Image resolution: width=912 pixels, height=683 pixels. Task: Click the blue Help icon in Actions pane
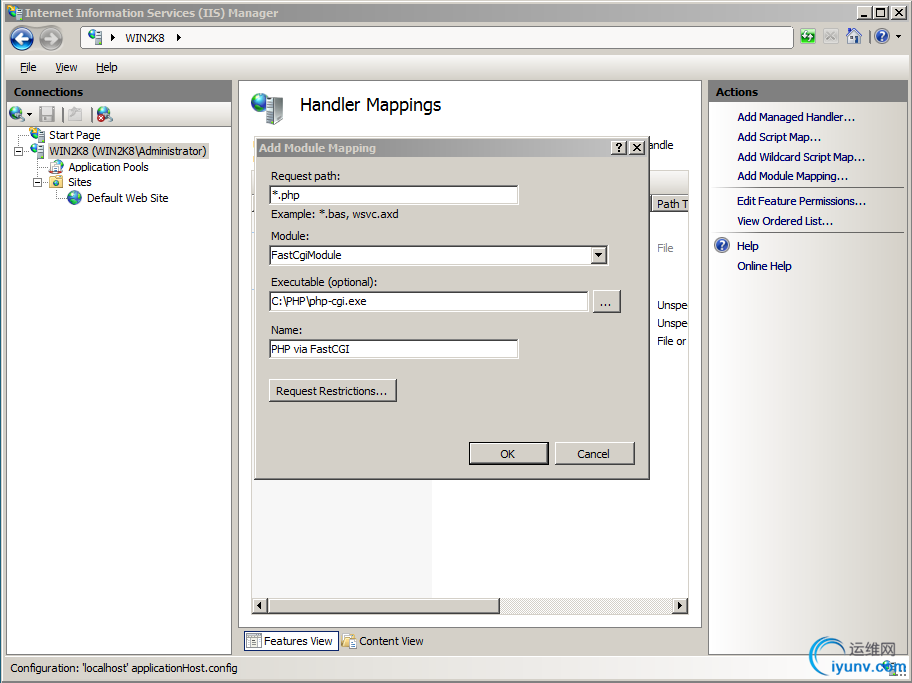coord(722,246)
